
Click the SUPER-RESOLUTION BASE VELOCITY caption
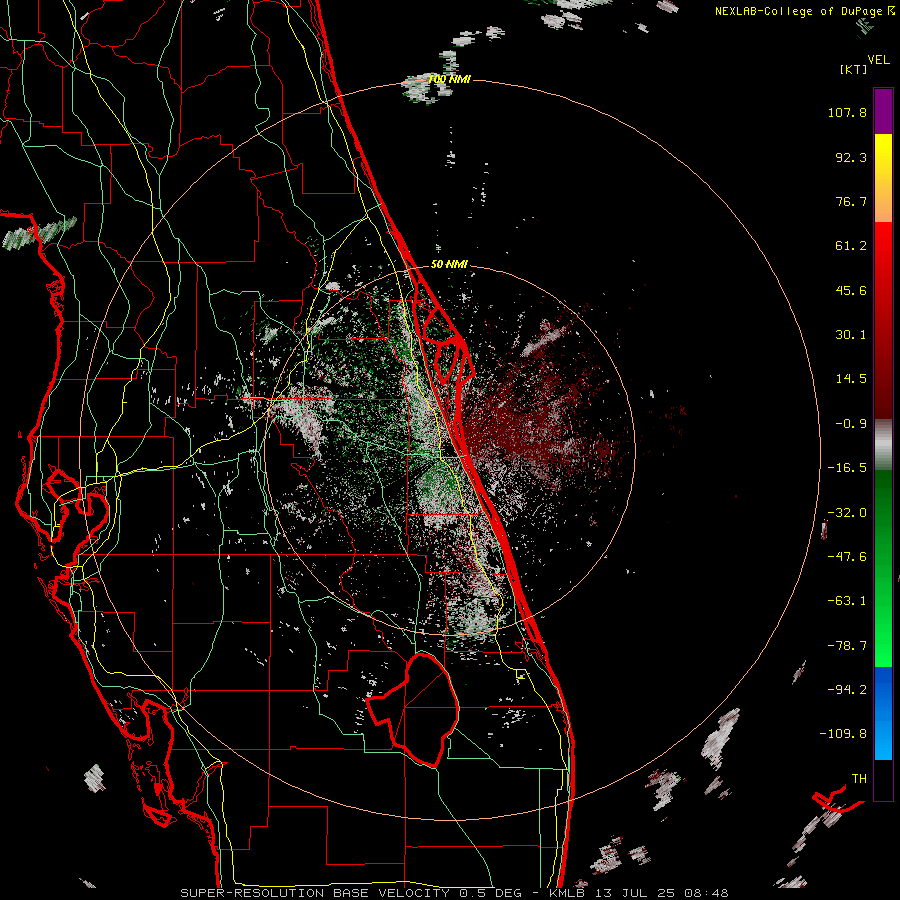[316, 893]
